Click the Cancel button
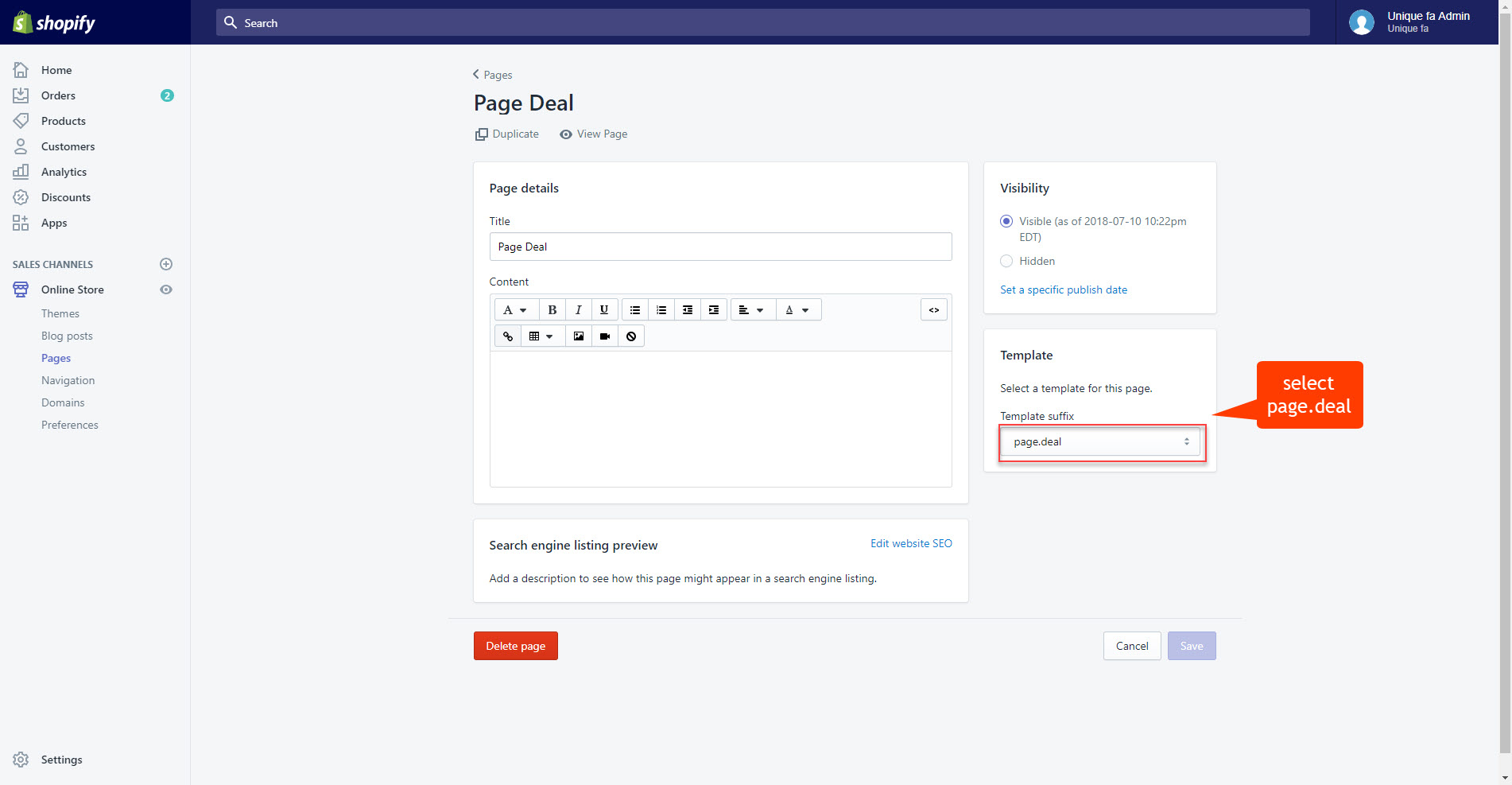Screen dimensions: 1512x785 1132,646
